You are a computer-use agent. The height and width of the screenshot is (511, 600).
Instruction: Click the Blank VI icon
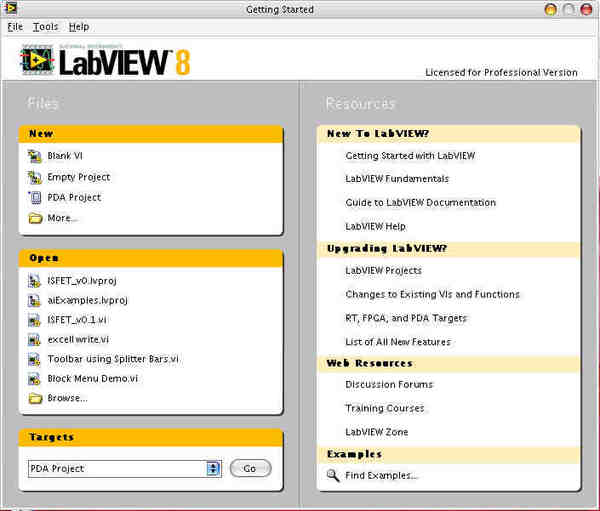(x=34, y=156)
